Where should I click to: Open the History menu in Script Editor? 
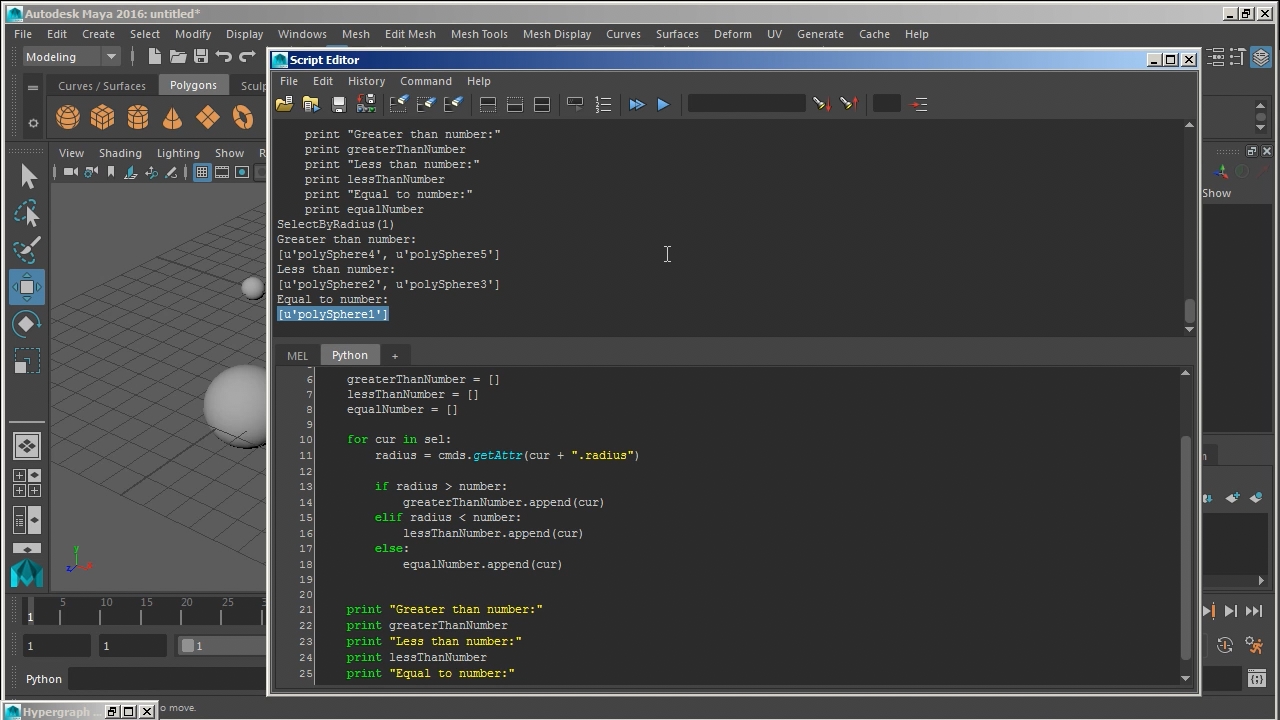point(366,81)
